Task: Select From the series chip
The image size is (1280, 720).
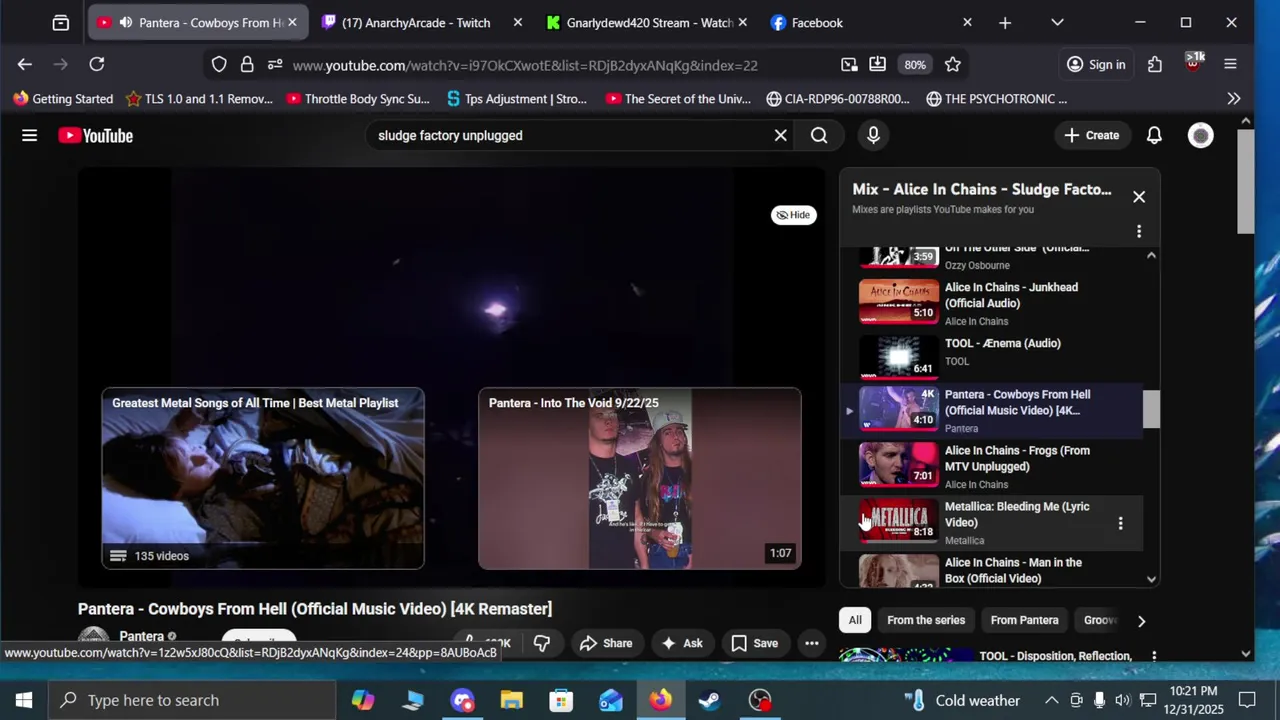Action: (926, 620)
